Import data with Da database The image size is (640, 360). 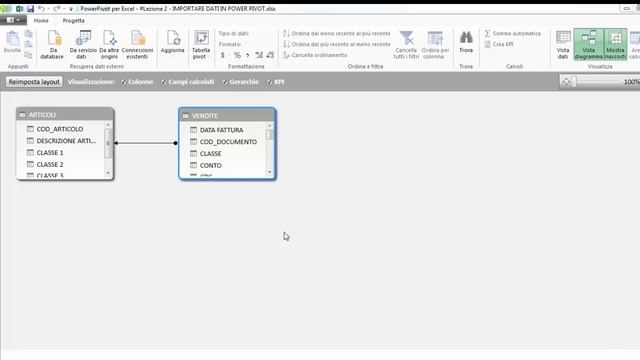click(52, 45)
